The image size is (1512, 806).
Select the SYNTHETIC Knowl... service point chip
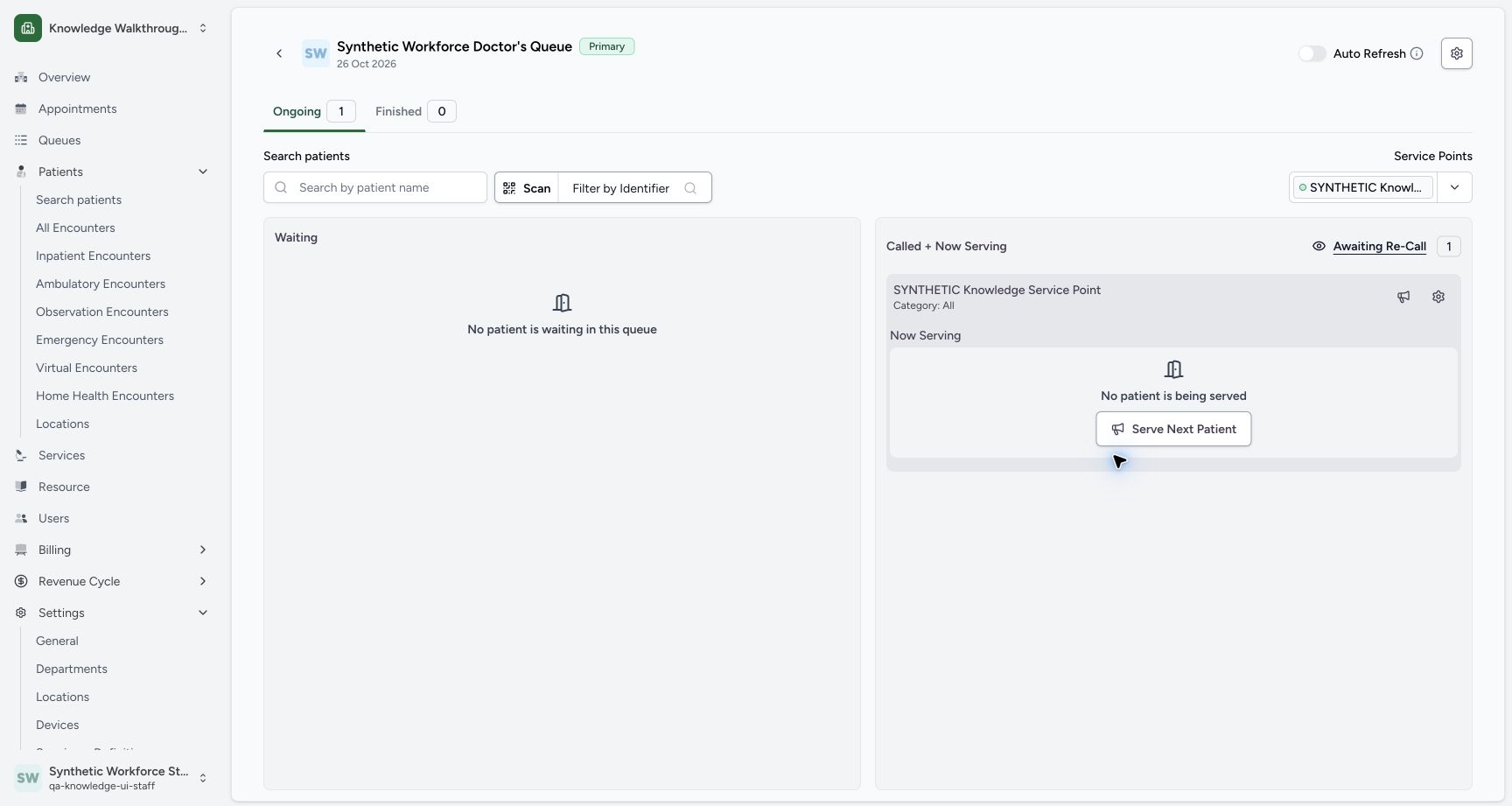[1363, 187]
